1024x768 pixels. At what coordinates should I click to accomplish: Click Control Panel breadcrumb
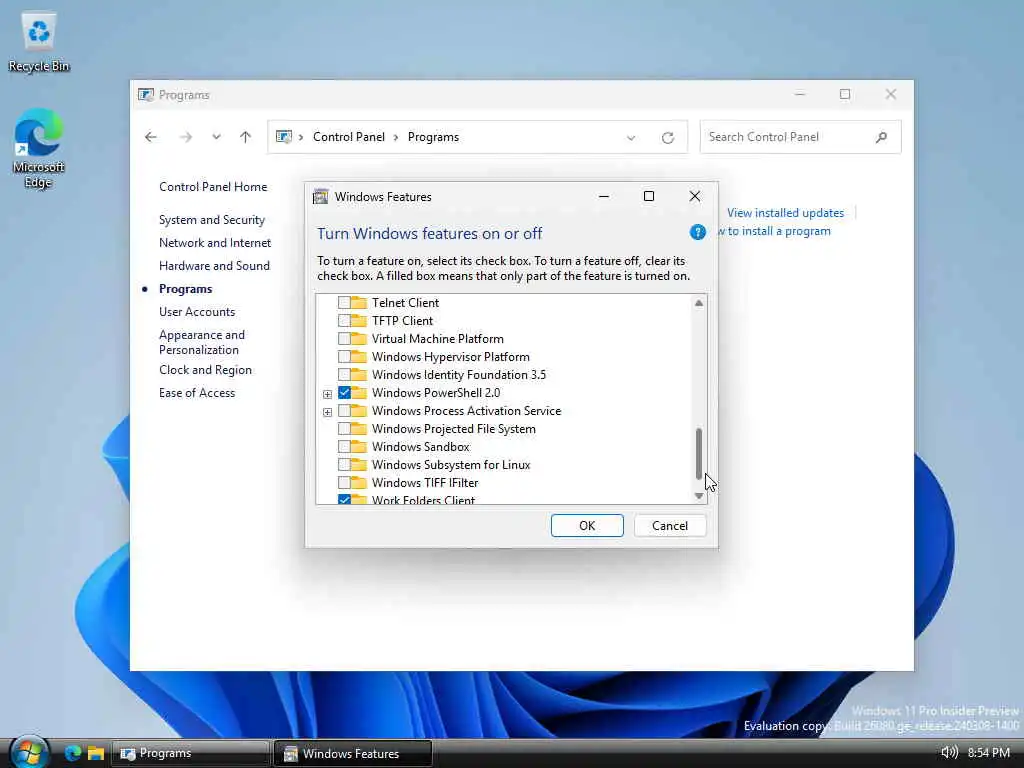tap(349, 137)
